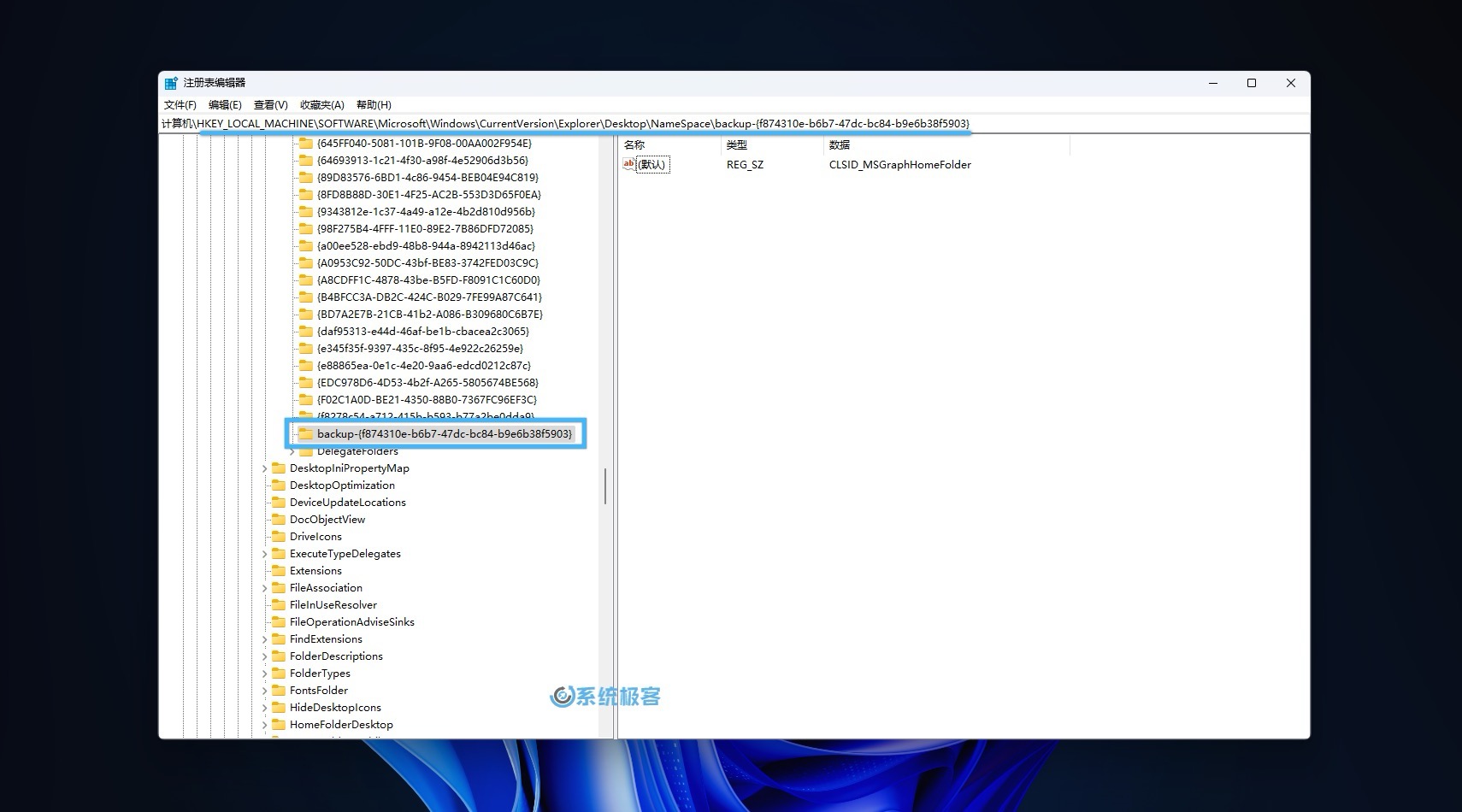Screen dimensions: 1462x812
Task: Click the FindExtensions folder icon
Action: 278,639
